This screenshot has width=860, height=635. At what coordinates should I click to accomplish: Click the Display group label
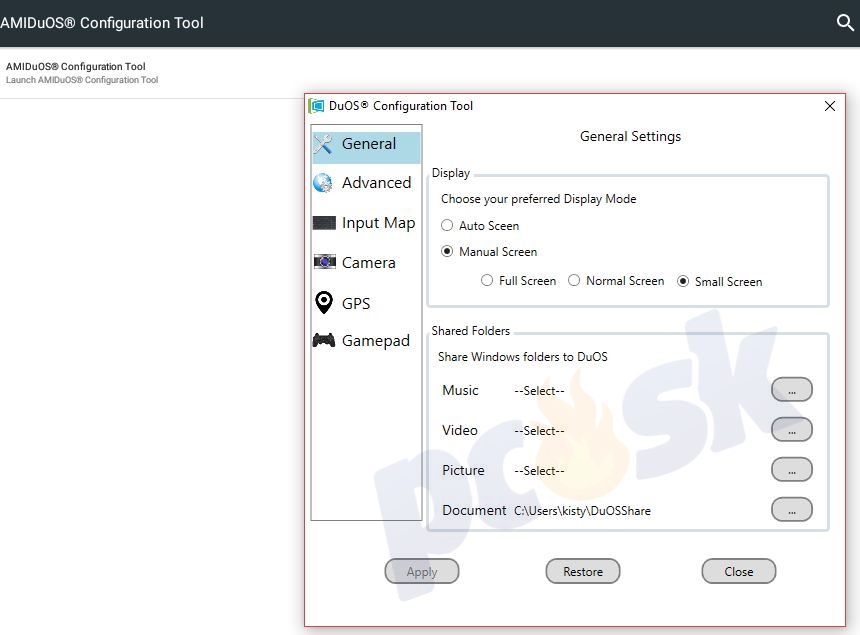451,173
